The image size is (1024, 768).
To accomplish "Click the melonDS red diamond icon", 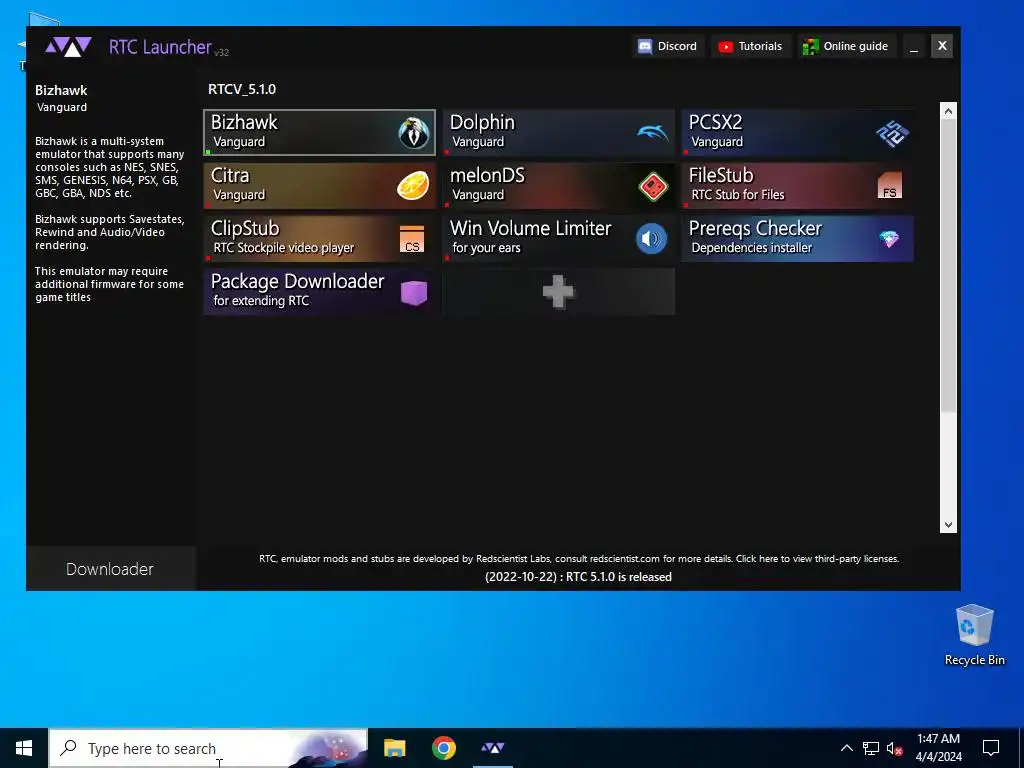I will point(652,186).
